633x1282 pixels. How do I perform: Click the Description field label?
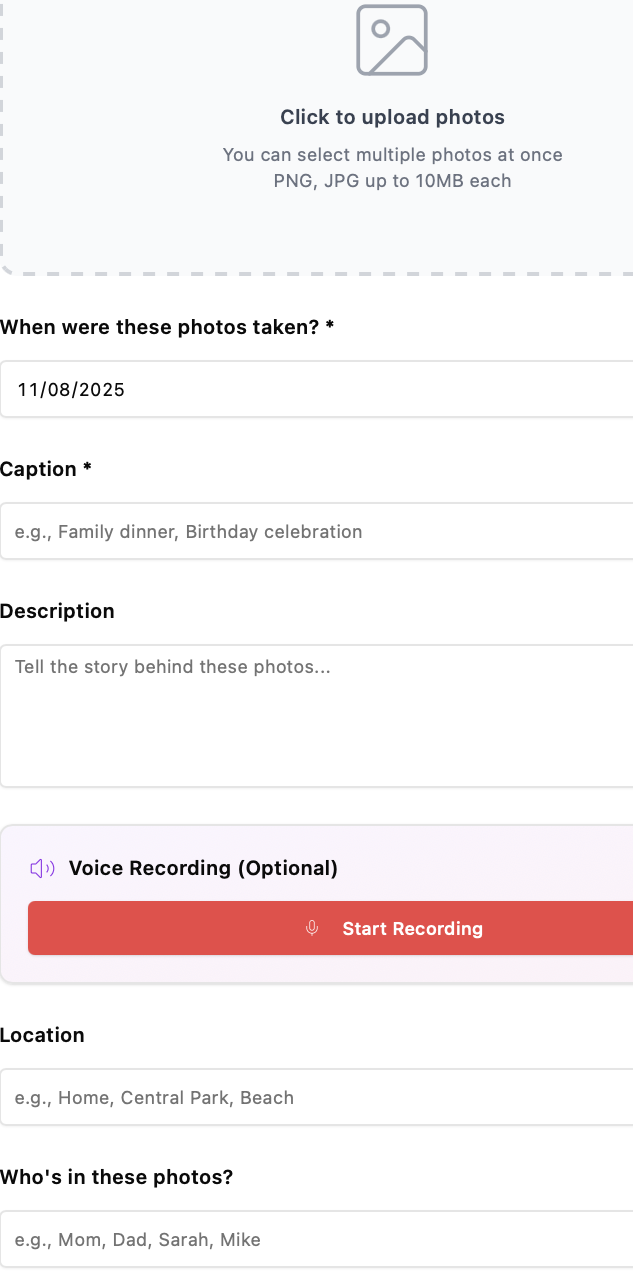coord(57,611)
